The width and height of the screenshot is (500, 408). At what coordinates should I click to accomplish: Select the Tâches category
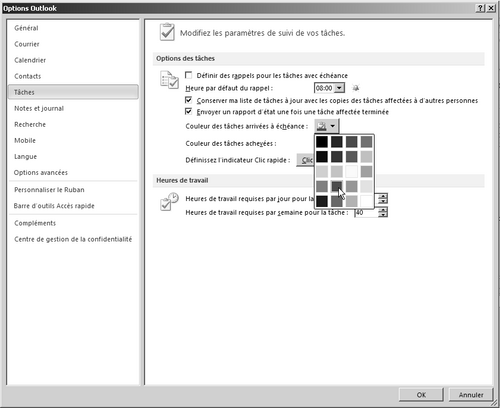click(73, 92)
